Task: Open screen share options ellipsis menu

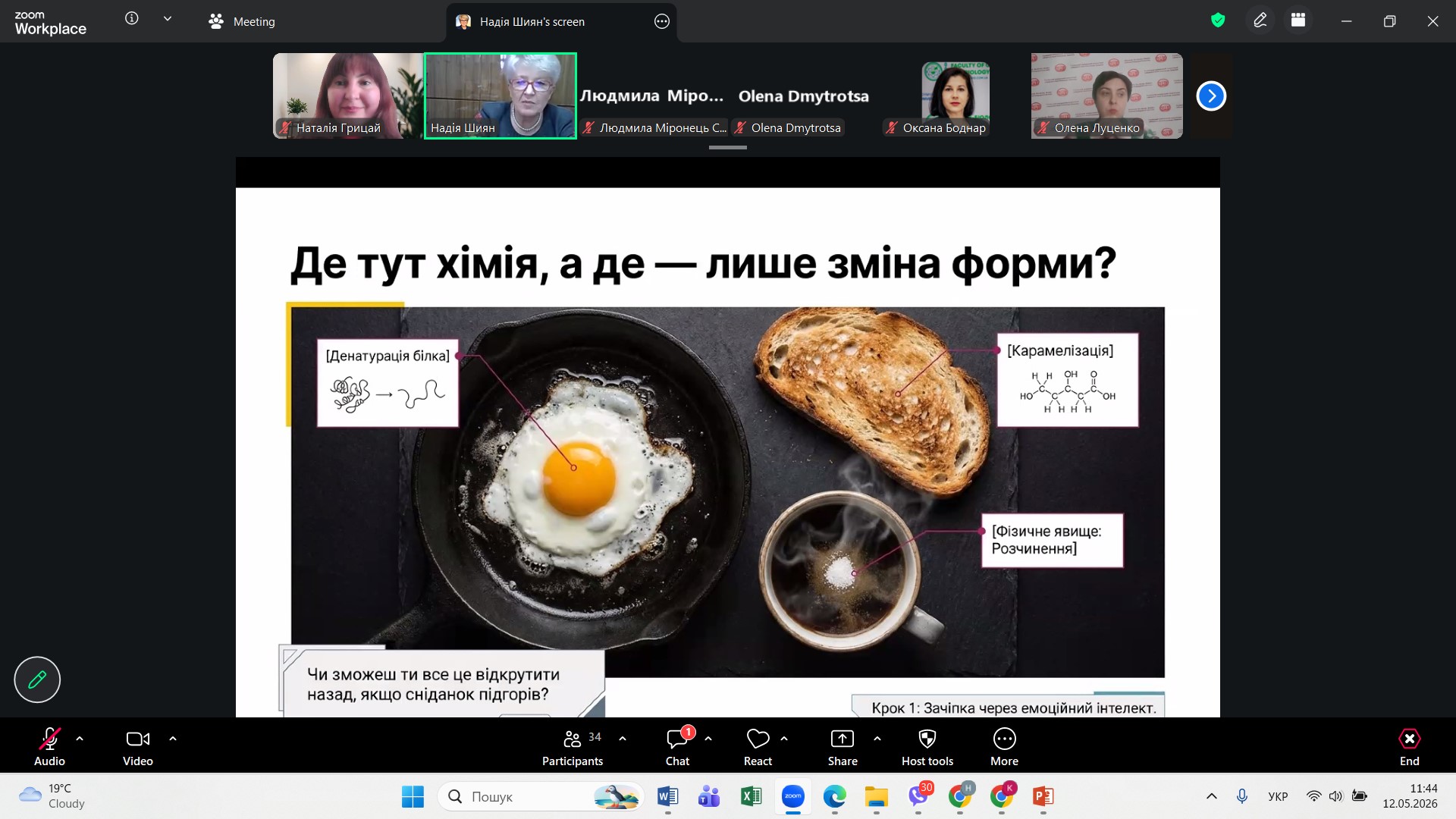Action: click(662, 21)
